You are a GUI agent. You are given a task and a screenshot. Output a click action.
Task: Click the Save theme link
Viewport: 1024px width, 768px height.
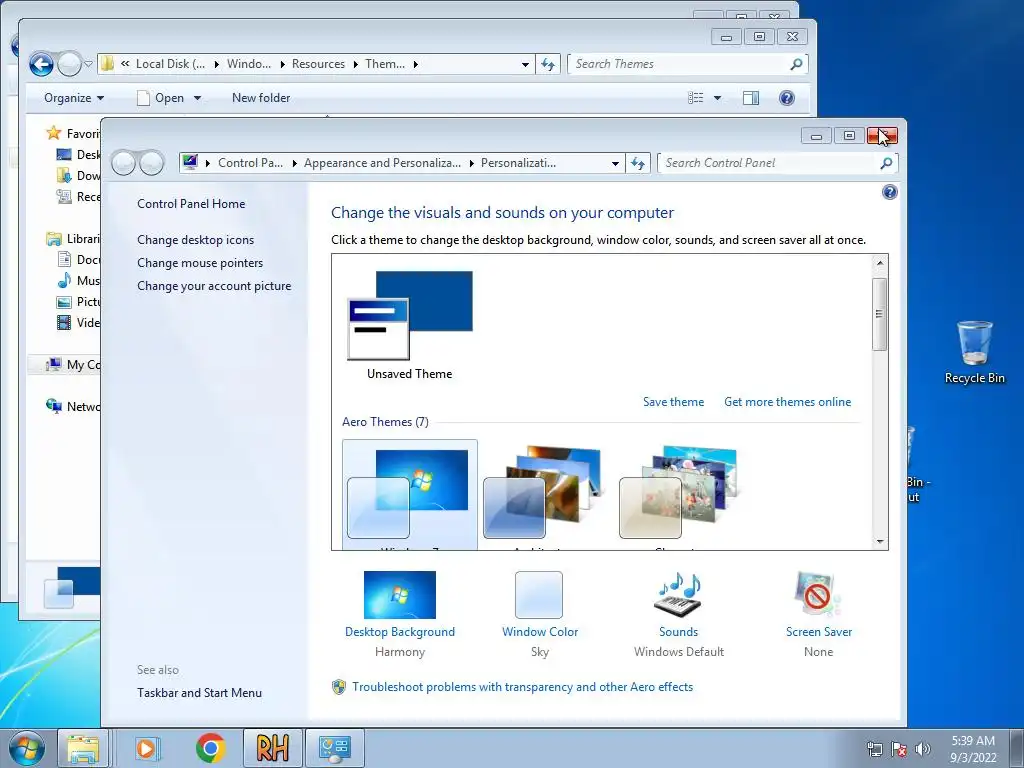click(x=673, y=402)
